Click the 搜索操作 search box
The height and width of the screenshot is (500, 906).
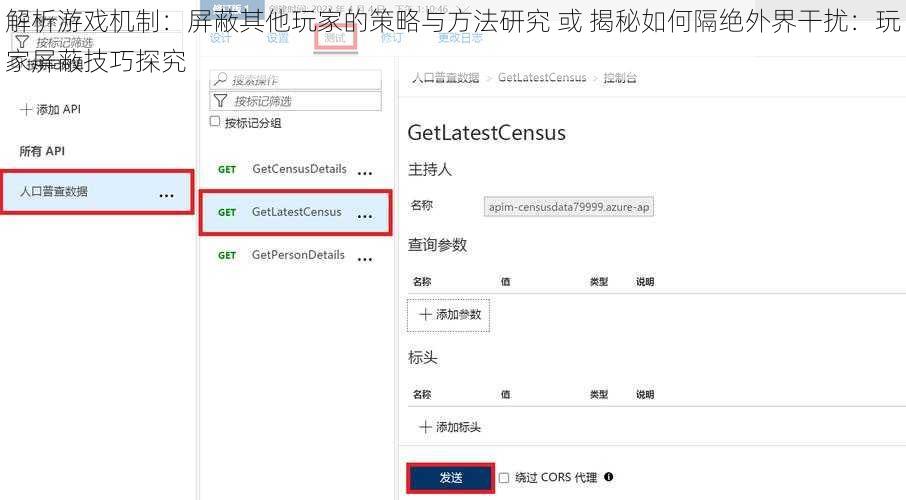point(295,80)
